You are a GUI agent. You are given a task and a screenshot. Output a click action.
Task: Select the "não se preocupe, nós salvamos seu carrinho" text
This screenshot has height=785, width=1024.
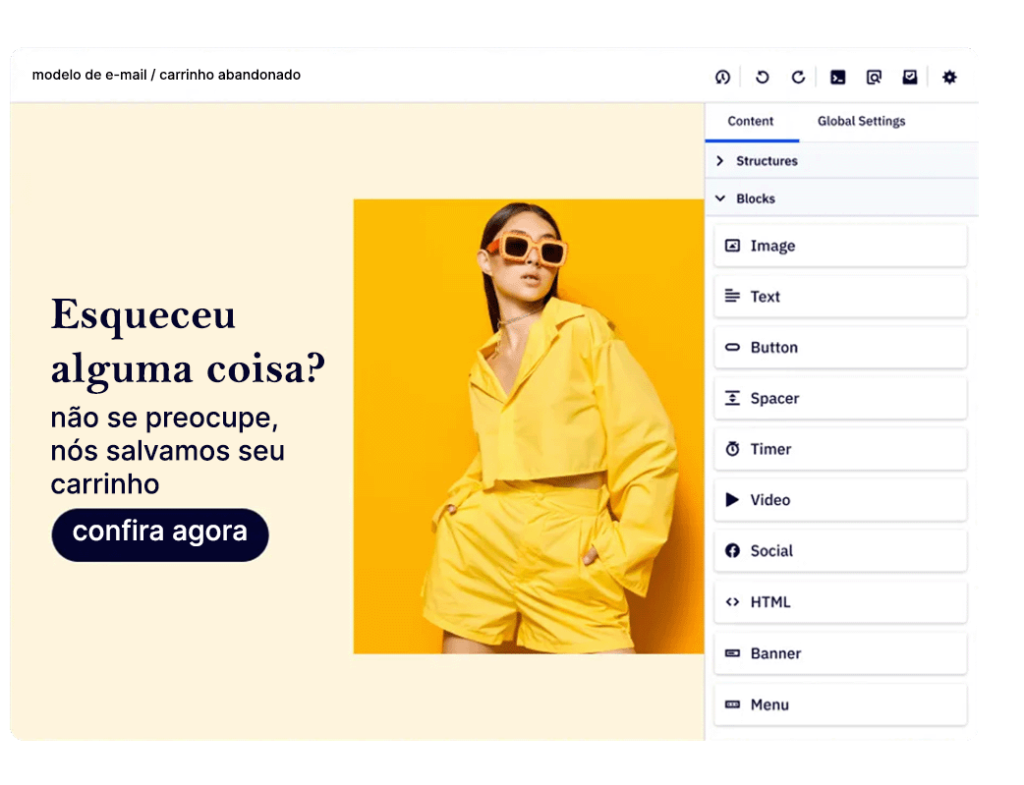168,451
